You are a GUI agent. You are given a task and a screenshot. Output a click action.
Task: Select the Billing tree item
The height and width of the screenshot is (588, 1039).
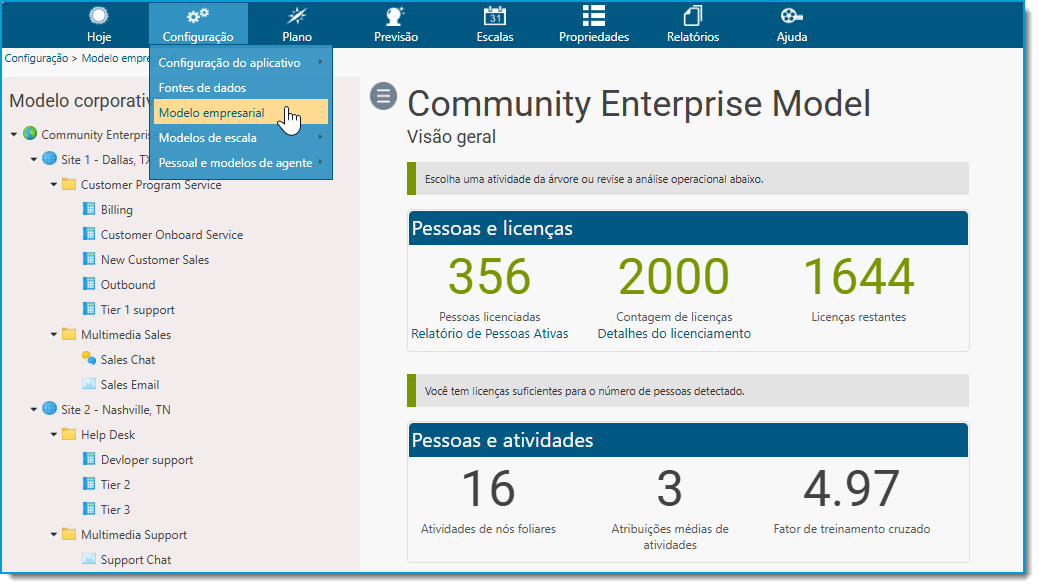point(117,209)
